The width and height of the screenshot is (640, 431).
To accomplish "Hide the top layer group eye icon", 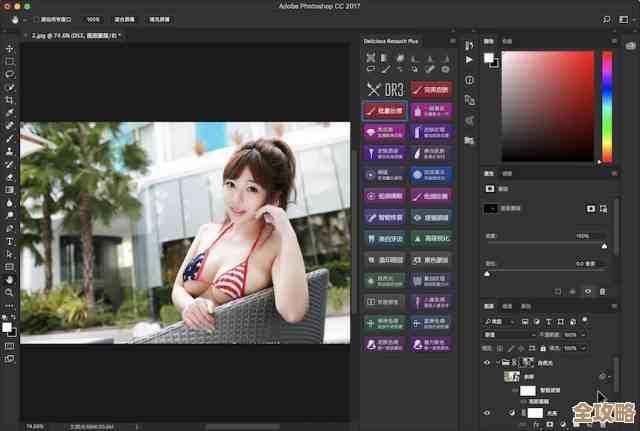I will (x=487, y=362).
